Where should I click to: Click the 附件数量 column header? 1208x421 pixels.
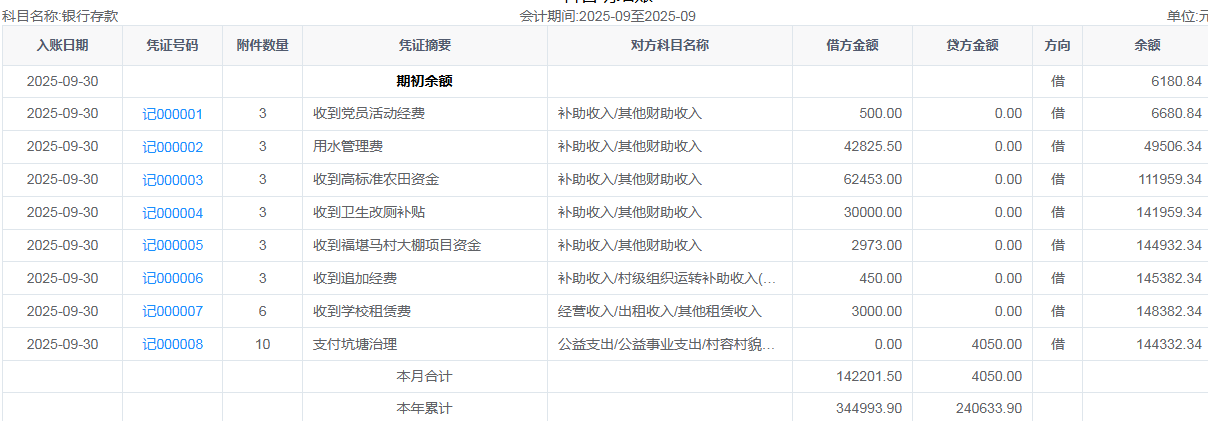click(x=262, y=46)
